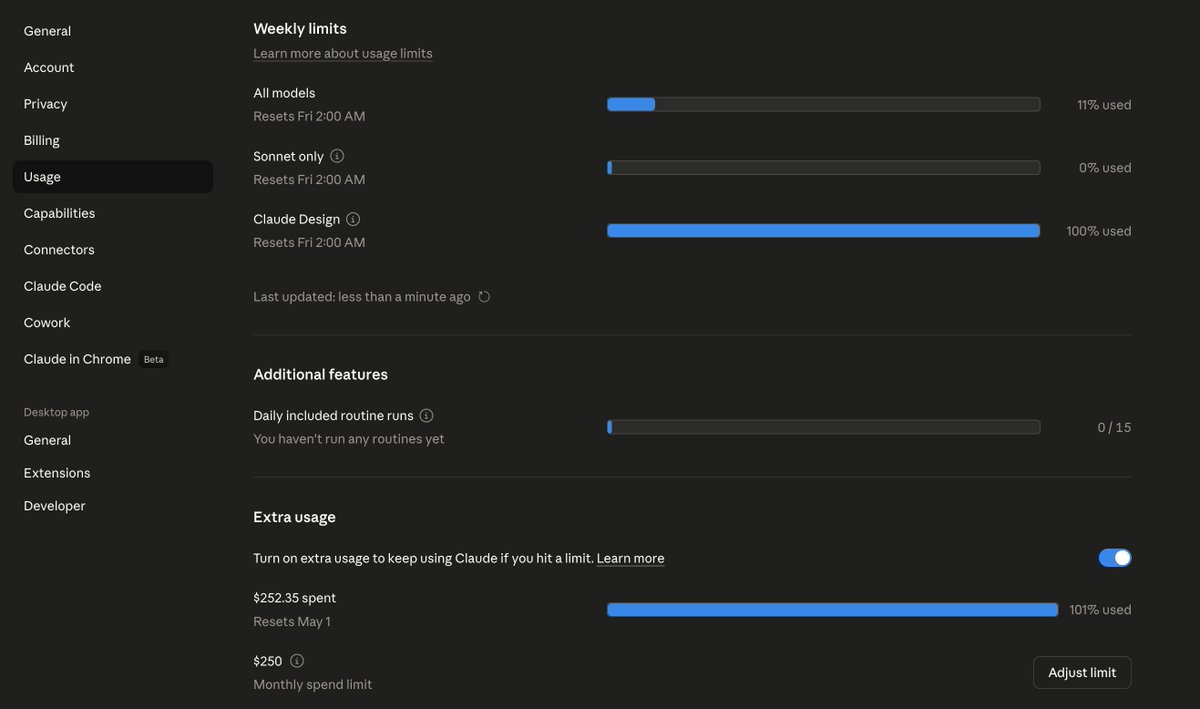
Task: Click the All models usage progress bar
Action: pyautogui.click(x=823, y=104)
